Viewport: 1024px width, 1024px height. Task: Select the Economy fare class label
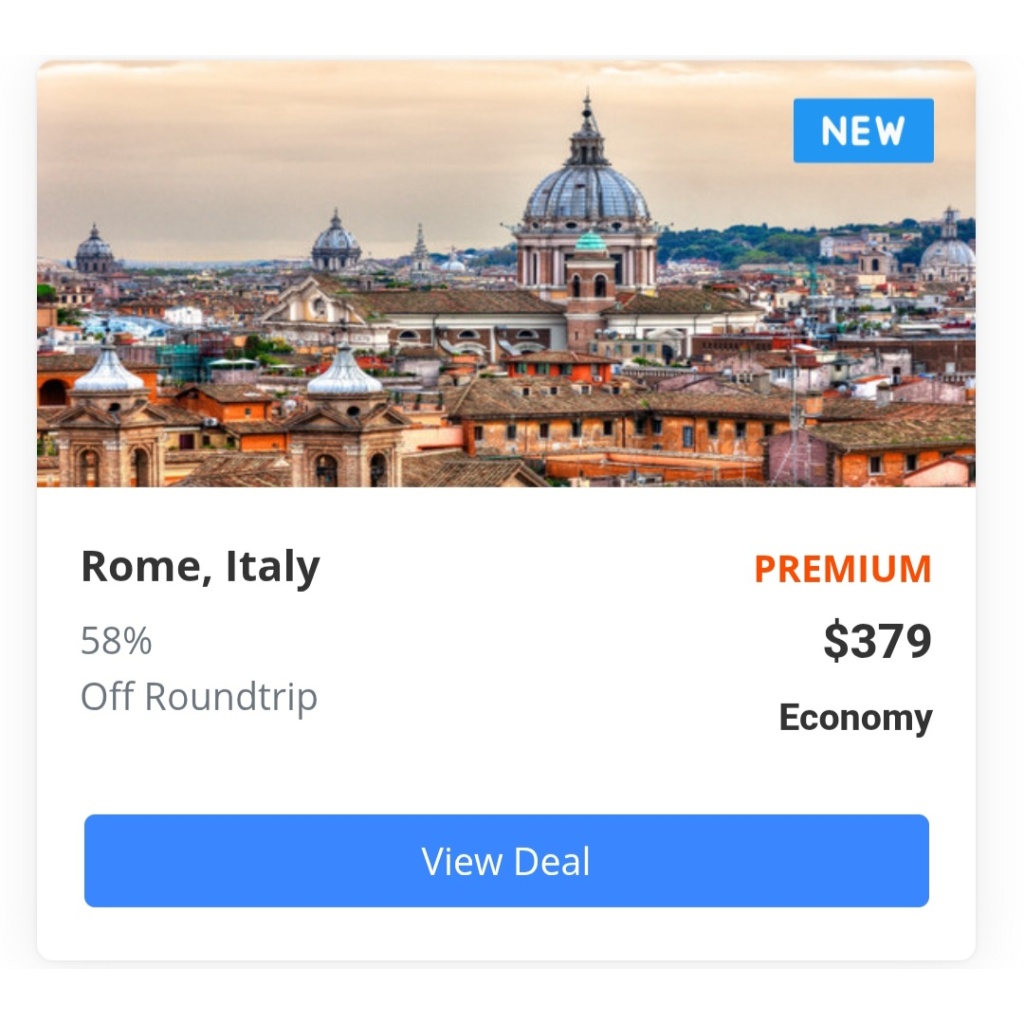(x=856, y=718)
